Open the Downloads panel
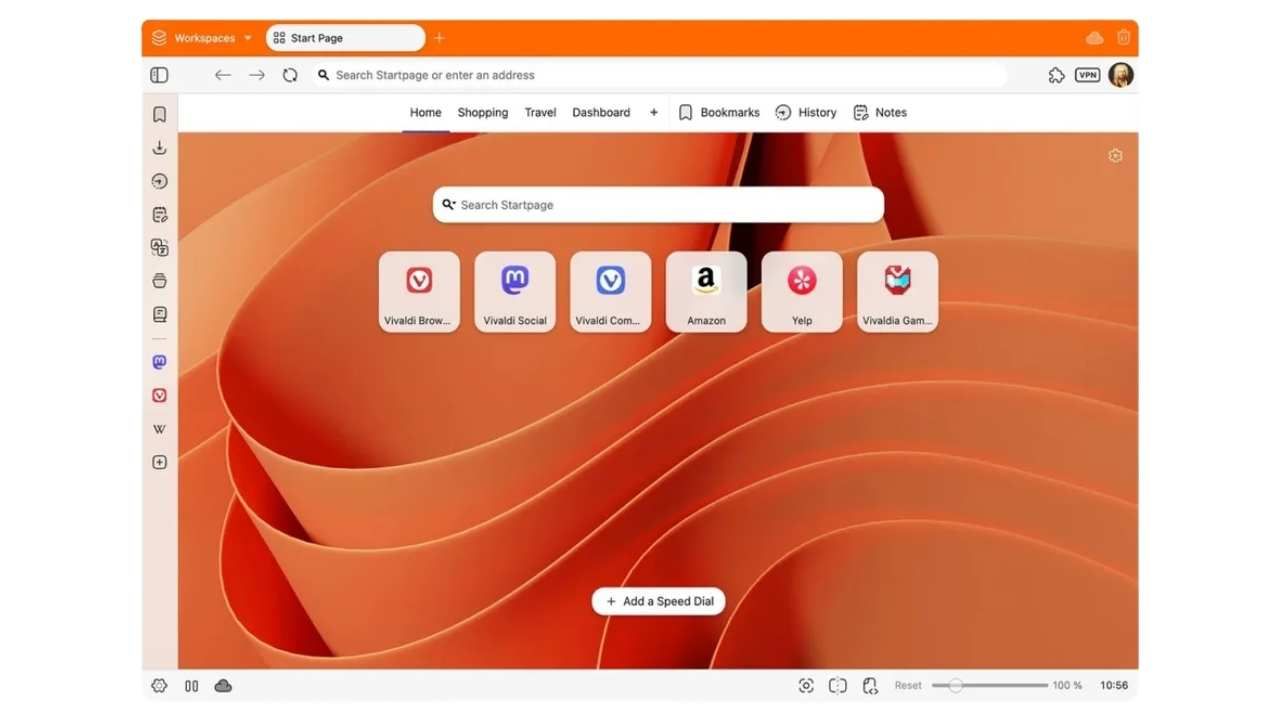This screenshot has height=720, width=1280. coord(159,147)
